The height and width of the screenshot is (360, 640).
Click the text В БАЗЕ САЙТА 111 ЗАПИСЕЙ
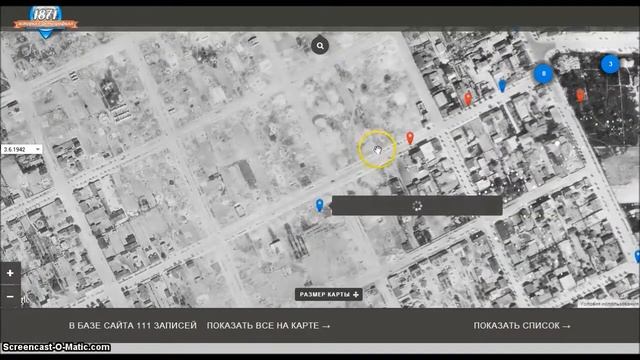(x=133, y=326)
